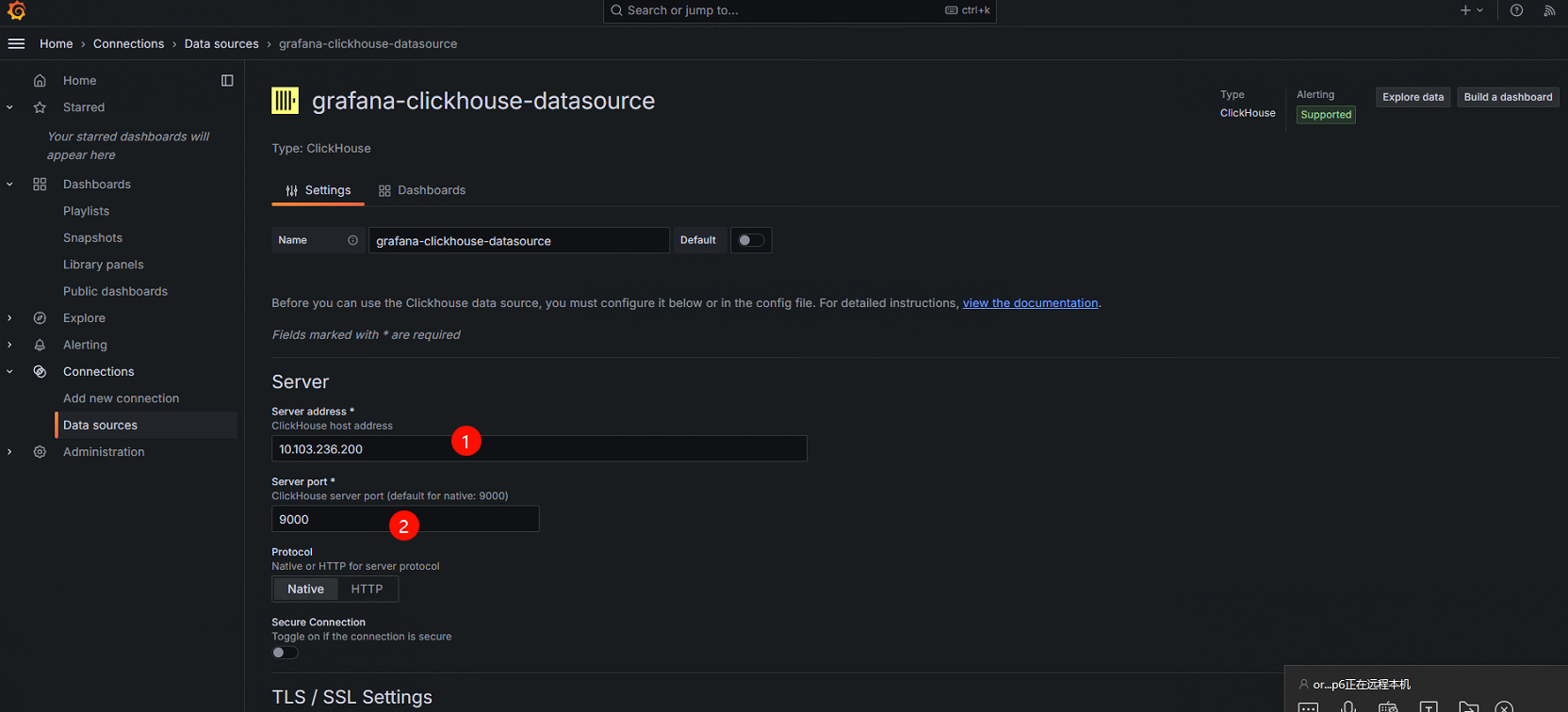
Task: Click the data source Name input field
Action: click(x=519, y=240)
